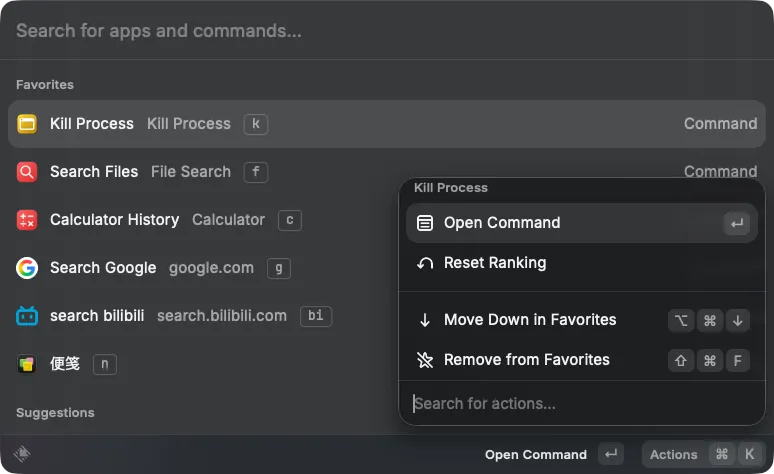
Task: Click Open Command in the bottom bar
Action: [536, 454]
